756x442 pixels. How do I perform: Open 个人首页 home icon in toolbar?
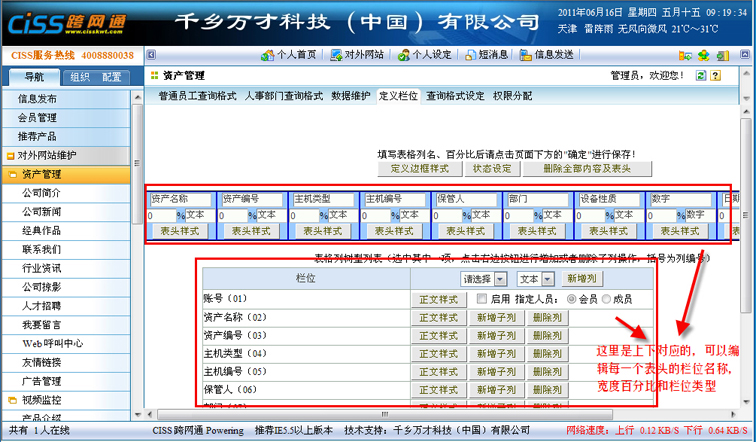tap(266, 55)
